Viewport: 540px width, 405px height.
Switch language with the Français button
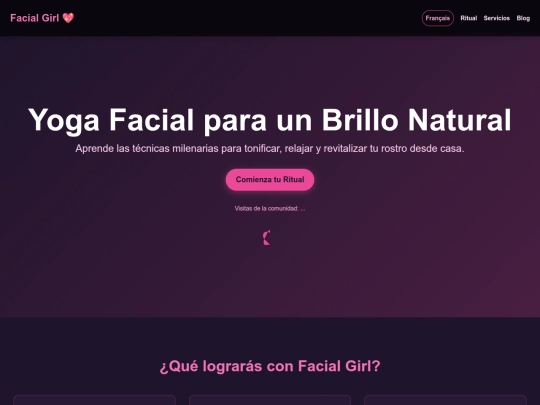[x=437, y=18]
